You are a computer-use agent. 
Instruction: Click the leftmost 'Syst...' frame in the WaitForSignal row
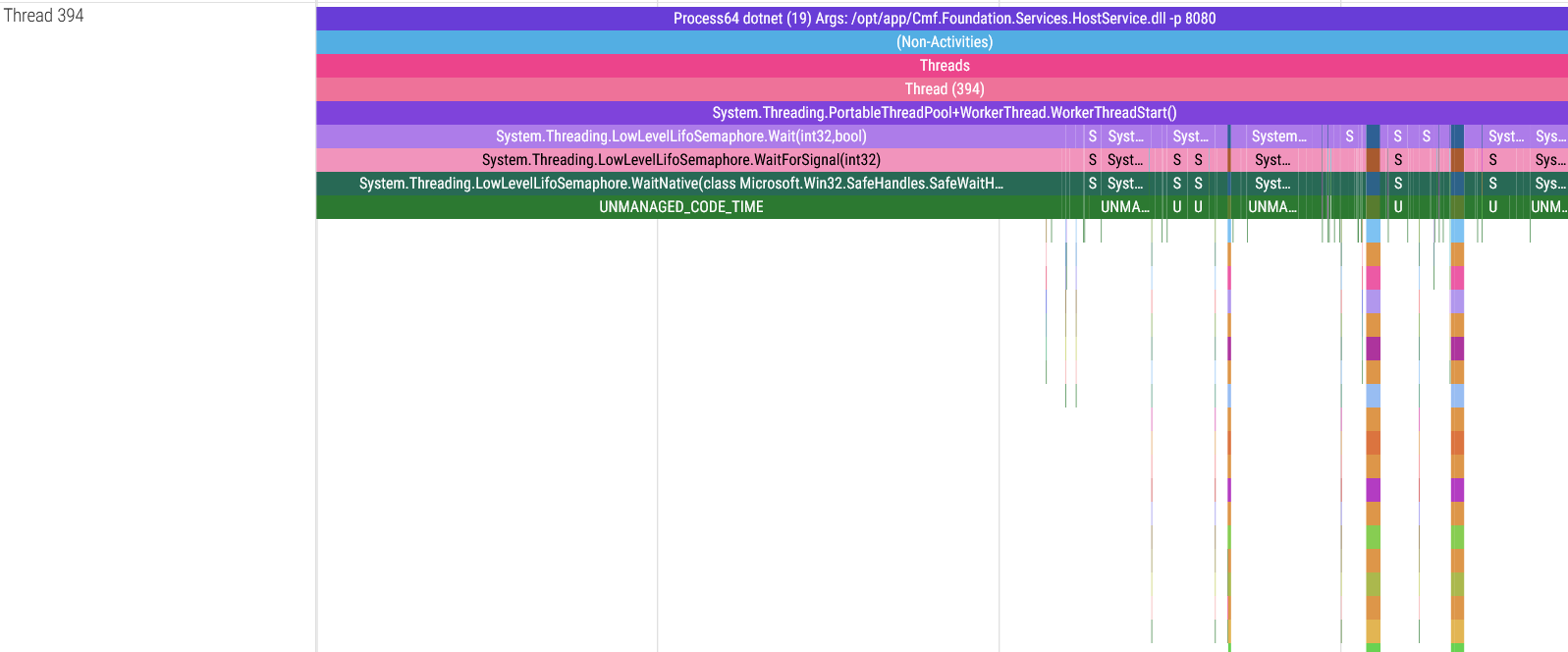(1124, 160)
